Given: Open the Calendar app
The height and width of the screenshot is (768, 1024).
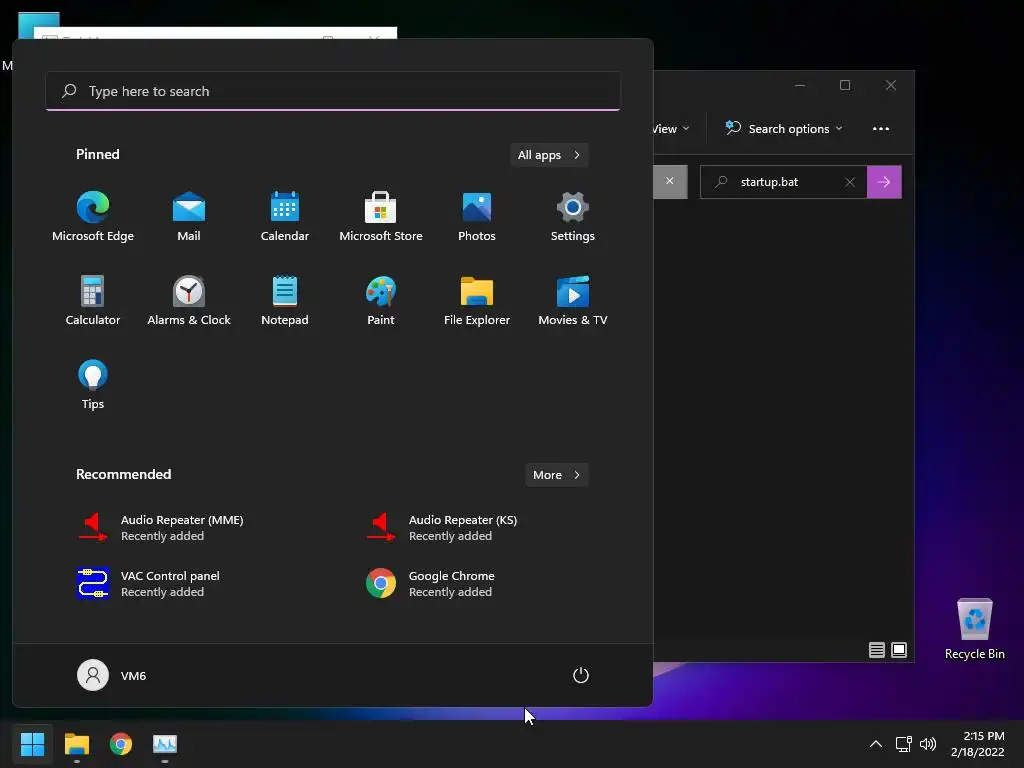Looking at the screenshot, I should click(285, 217).
